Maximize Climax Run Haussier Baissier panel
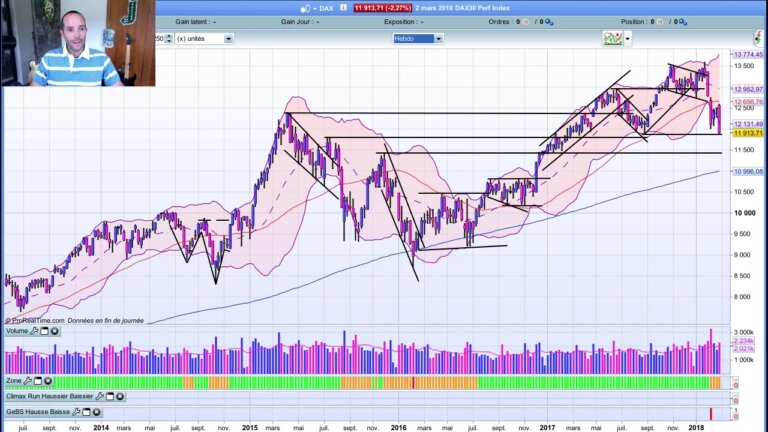The height and width of the screenshot is (432, 768). tap(112, 396)
